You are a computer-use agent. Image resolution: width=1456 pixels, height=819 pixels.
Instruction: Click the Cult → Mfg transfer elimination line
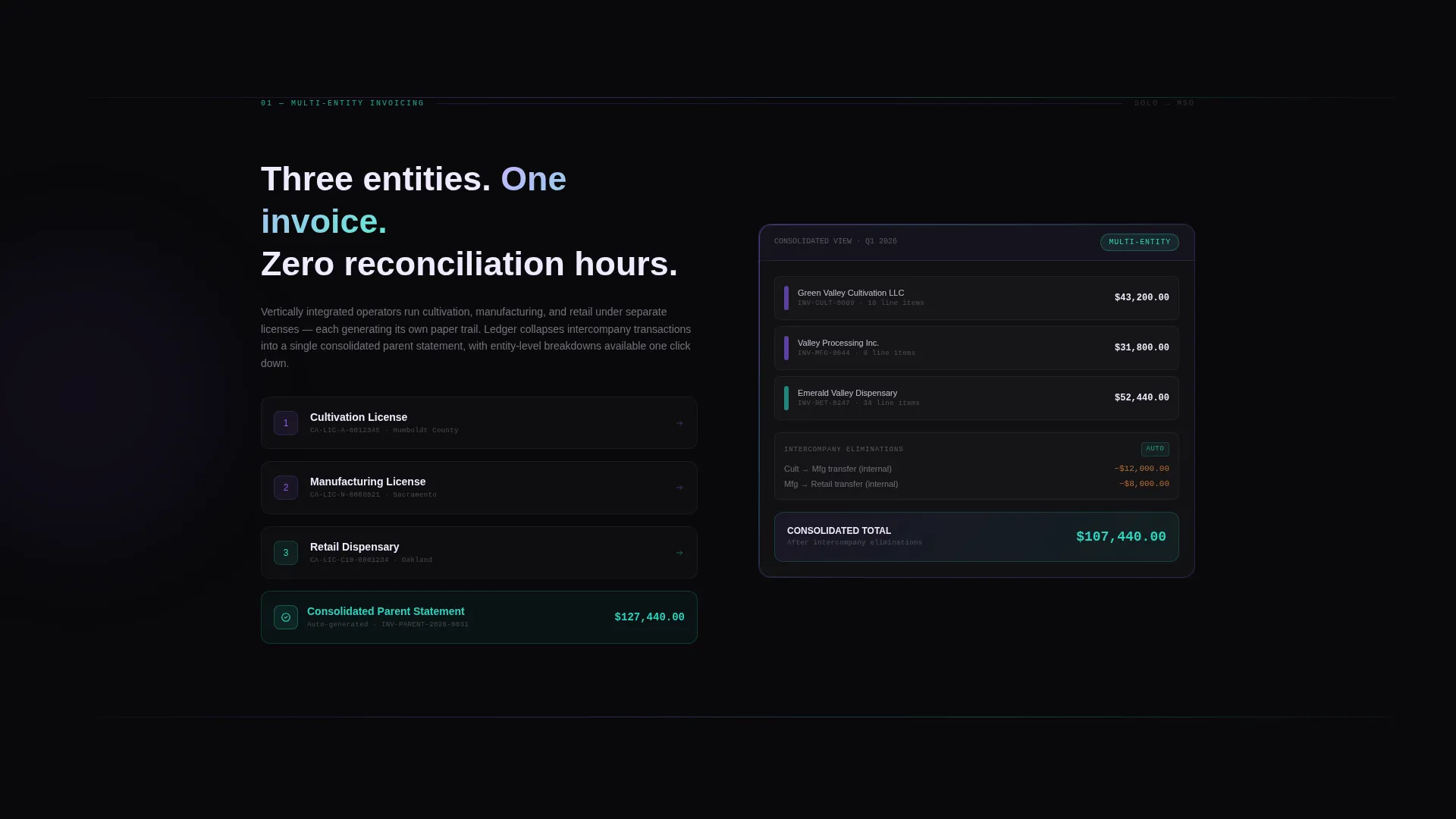coord(977,469)
